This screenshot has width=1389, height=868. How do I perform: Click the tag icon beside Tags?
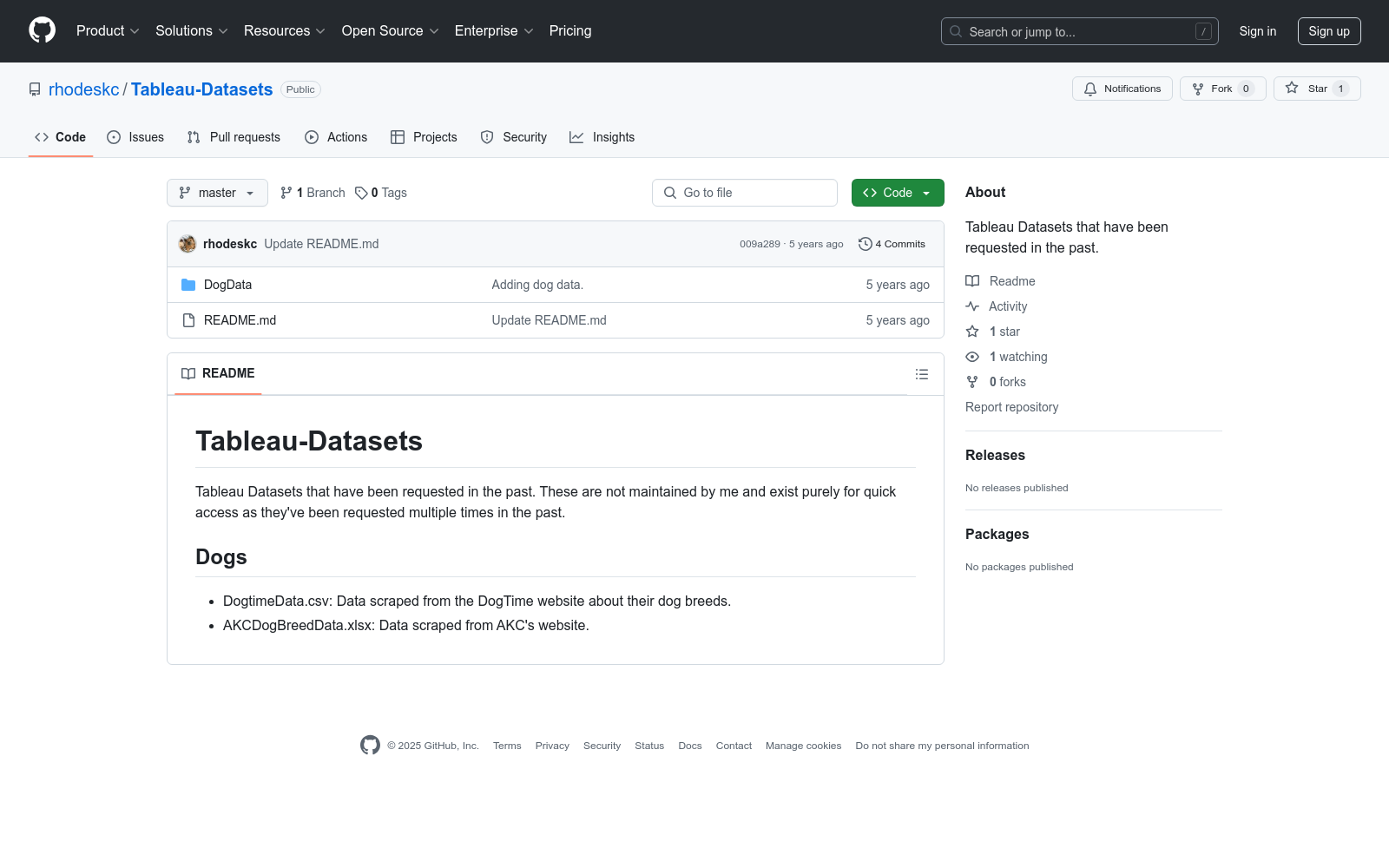click(361, 193)
